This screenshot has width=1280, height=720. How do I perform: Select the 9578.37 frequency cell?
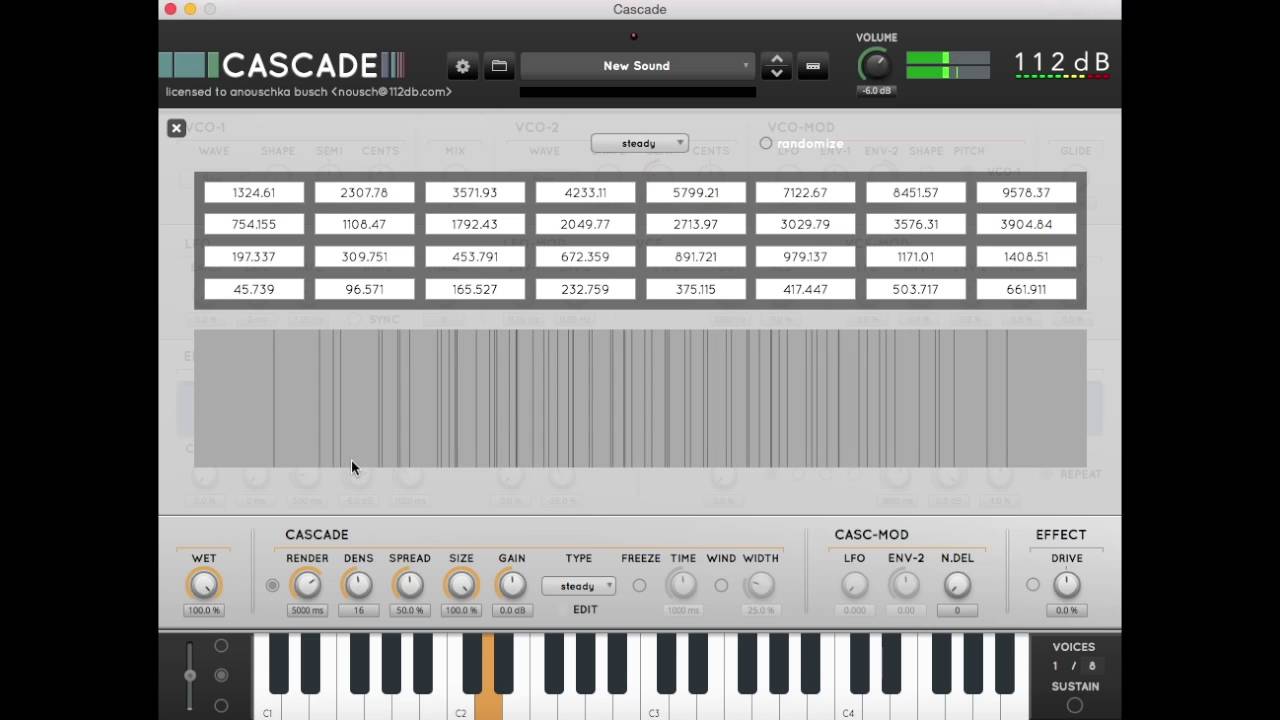point(1026,192)
